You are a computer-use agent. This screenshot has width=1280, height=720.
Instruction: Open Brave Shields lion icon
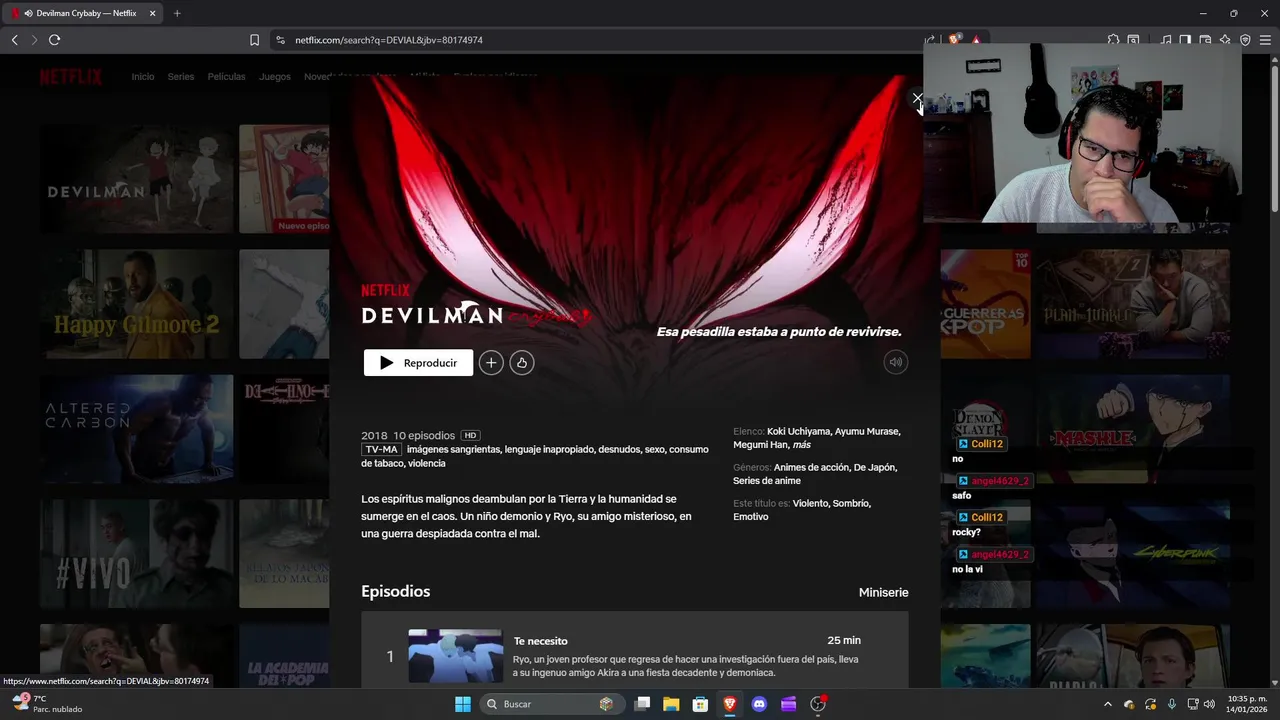click(955, 40)
